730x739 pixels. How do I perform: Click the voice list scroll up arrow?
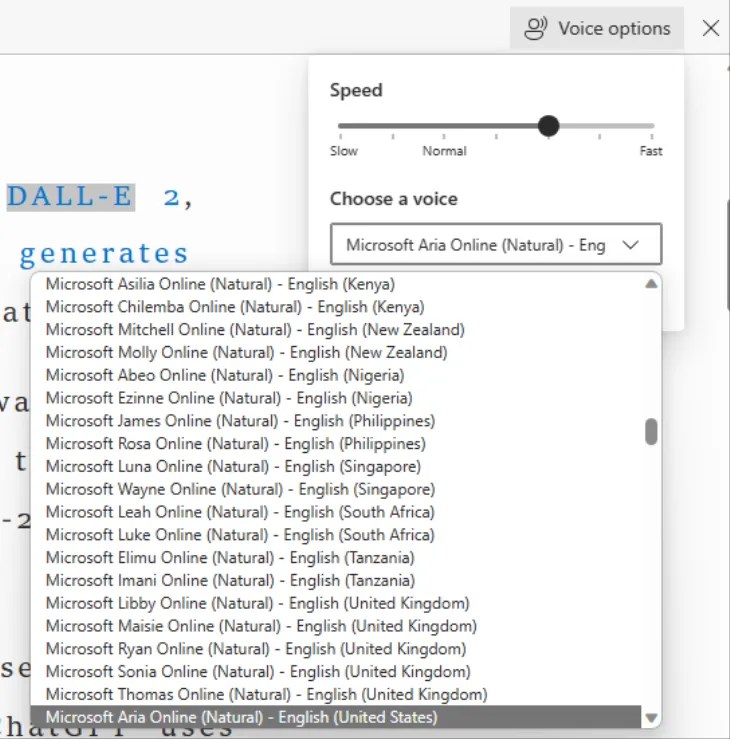click(x=651, y=283)
